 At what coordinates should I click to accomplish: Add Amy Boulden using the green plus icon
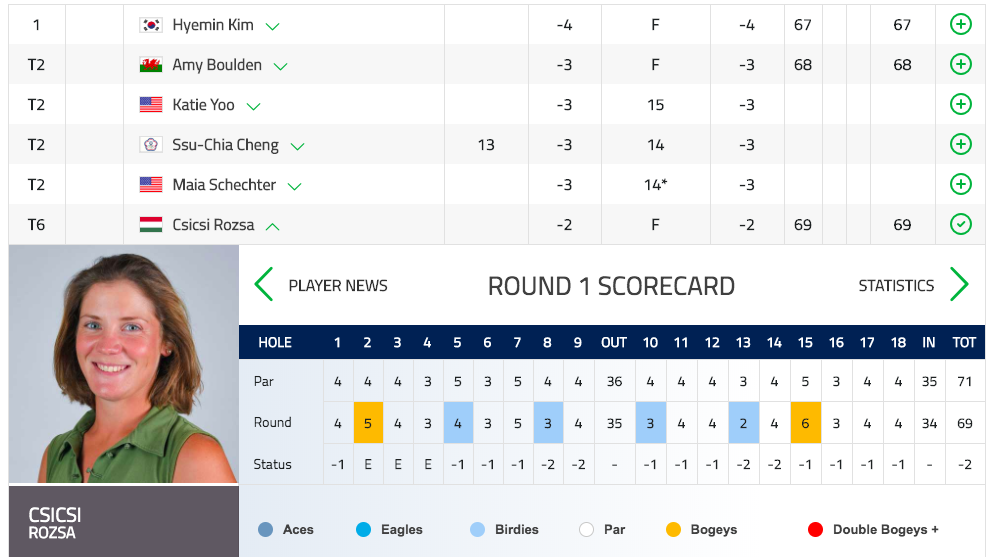960,65
